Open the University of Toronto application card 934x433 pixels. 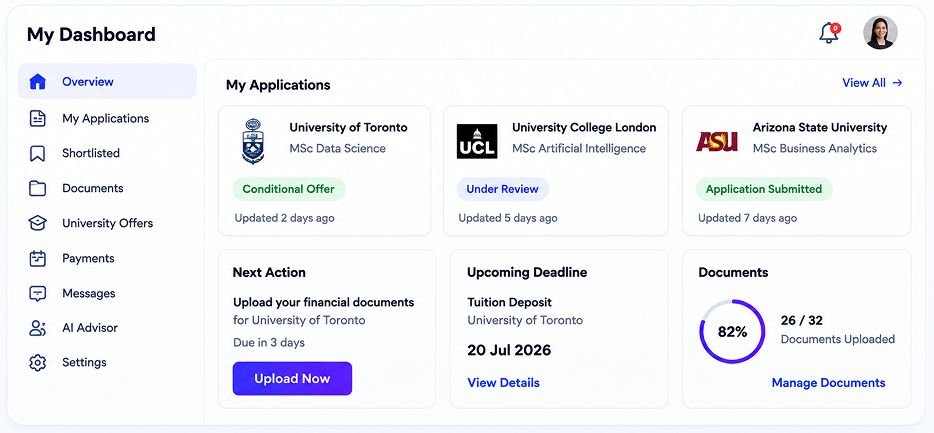pos(325,171)
